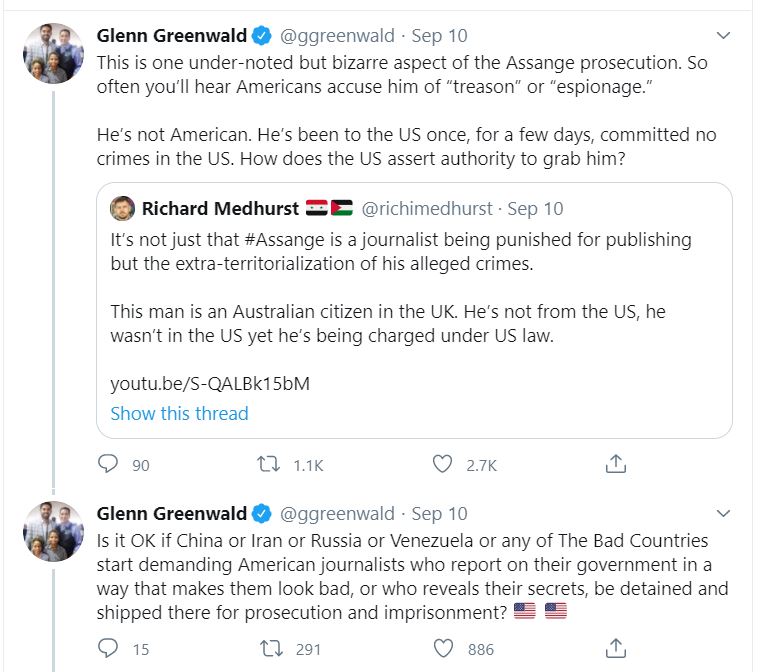Click Greenwald's avatar on the second tweet
The width and height of the screenshot is (771, 672).
(53, 531)
